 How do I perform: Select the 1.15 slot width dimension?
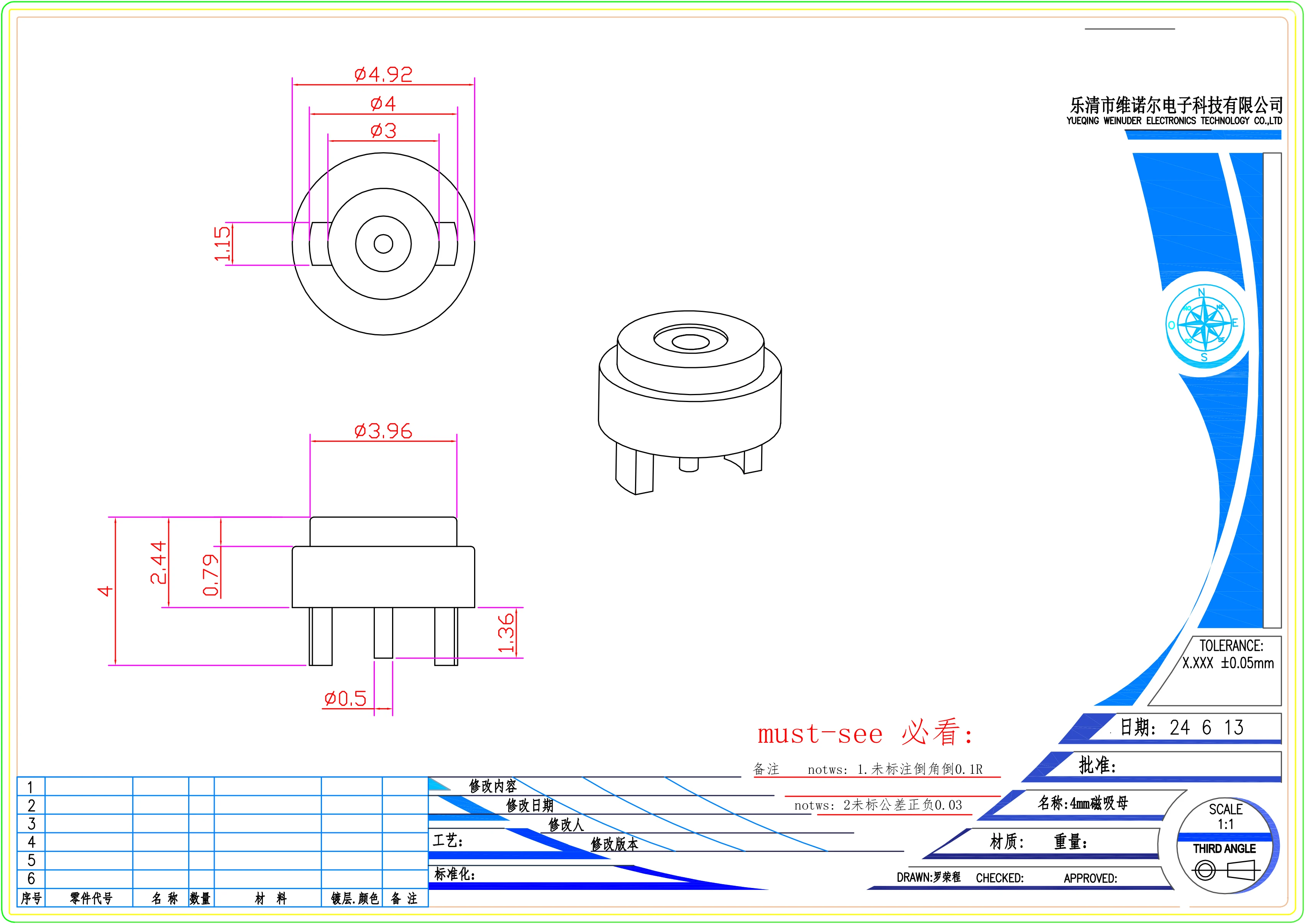click(x=222, y=243)
